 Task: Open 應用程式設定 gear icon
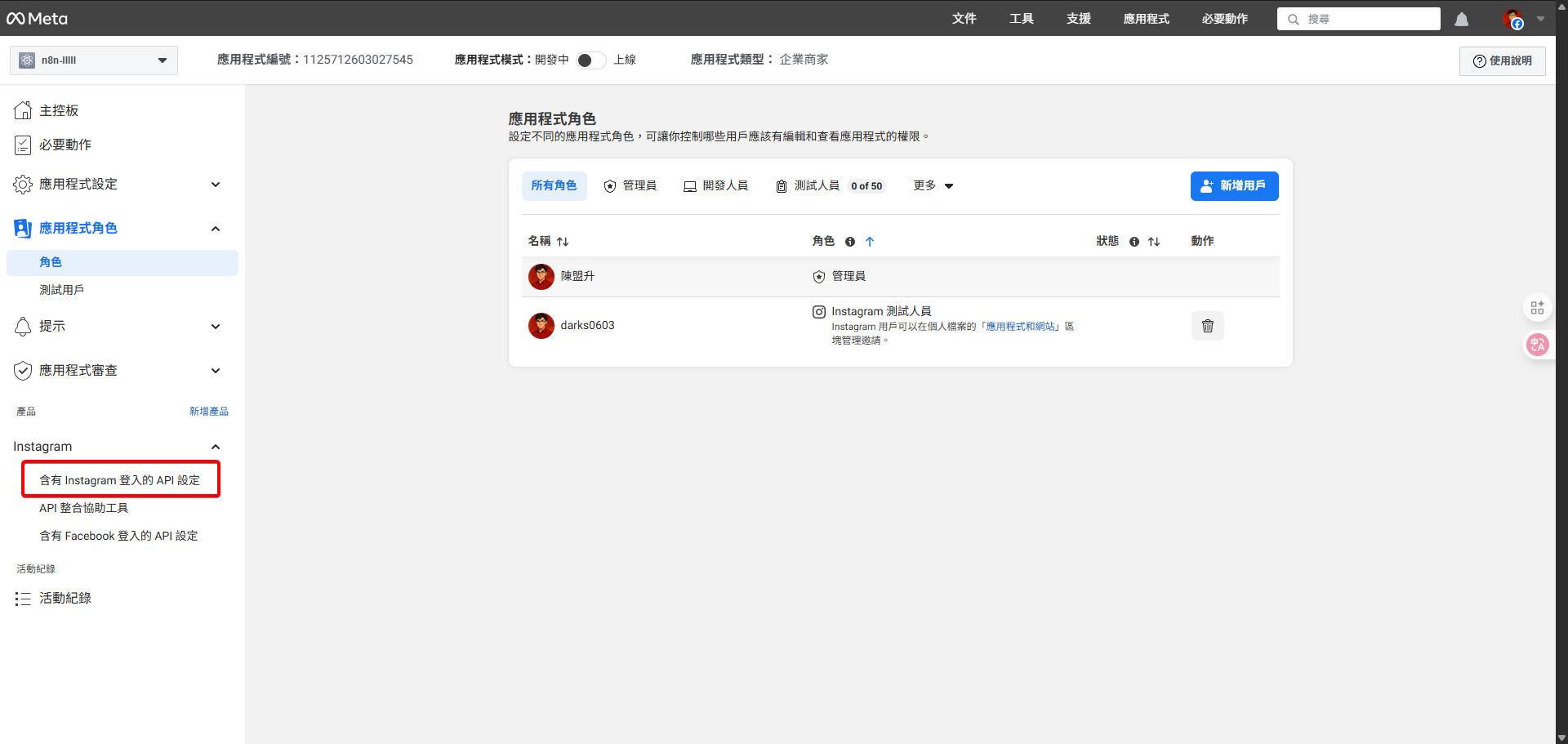23,184
